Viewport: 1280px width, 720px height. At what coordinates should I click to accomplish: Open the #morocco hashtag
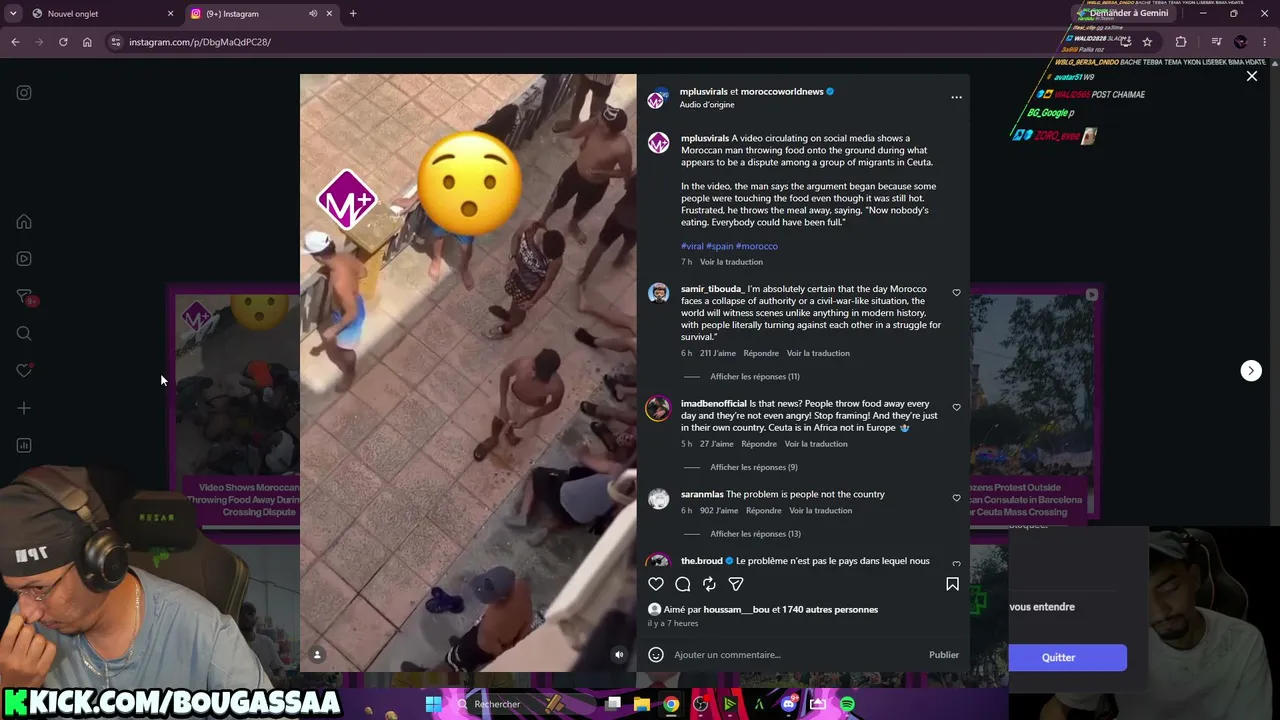coord(757,246)
